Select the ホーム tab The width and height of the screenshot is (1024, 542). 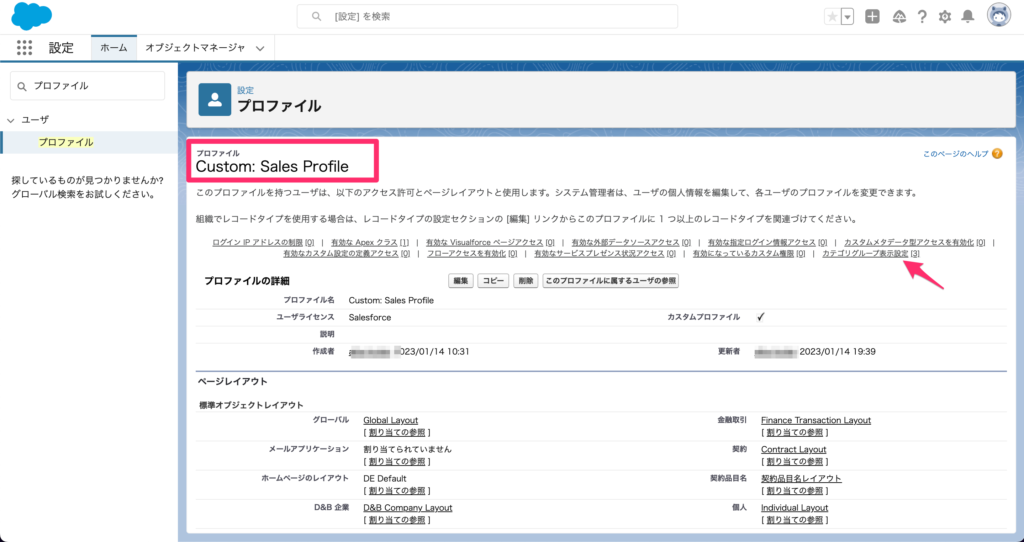pyautogui.click(x=114, y=48)
